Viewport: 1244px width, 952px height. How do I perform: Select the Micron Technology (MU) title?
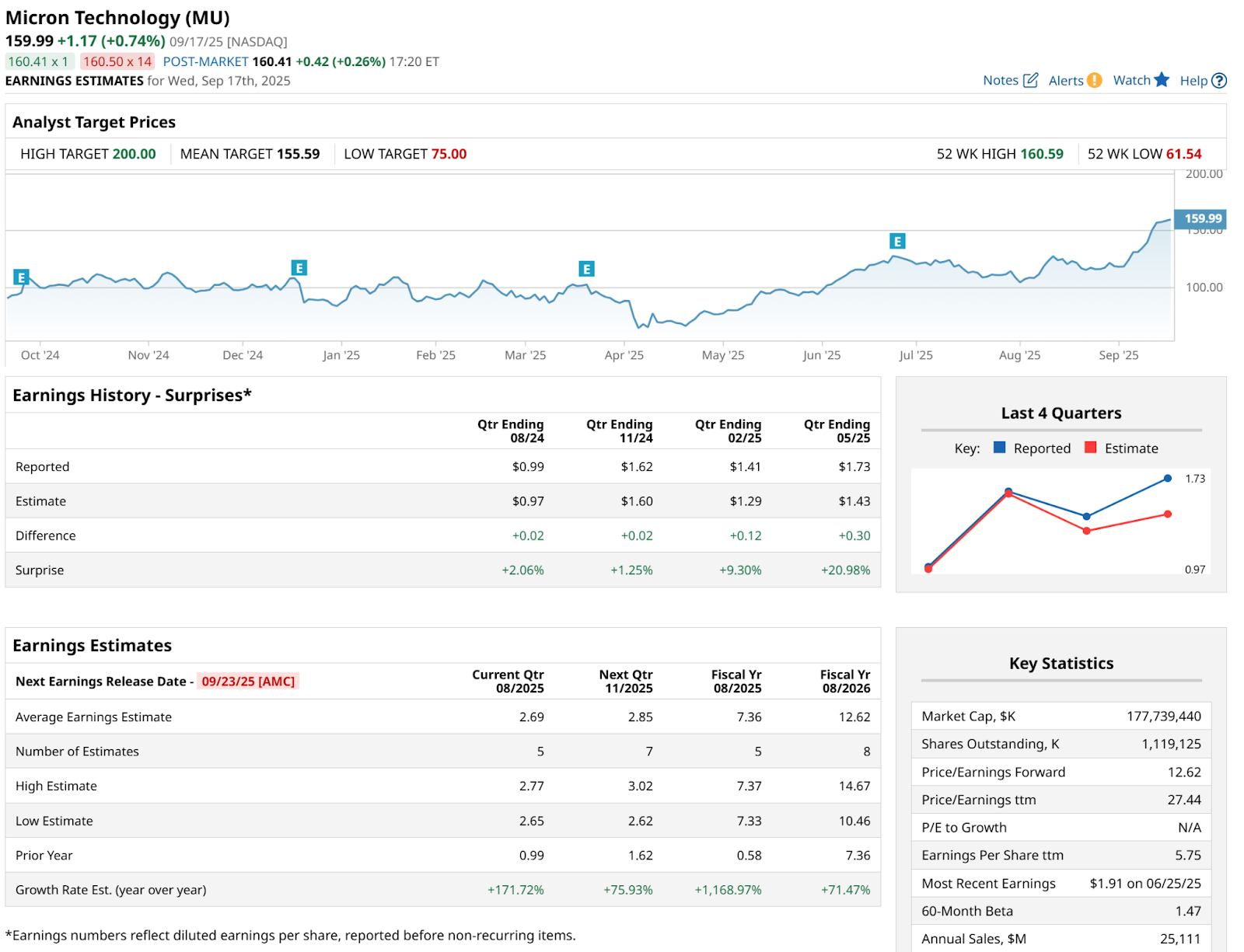click(x=117, y=18)
